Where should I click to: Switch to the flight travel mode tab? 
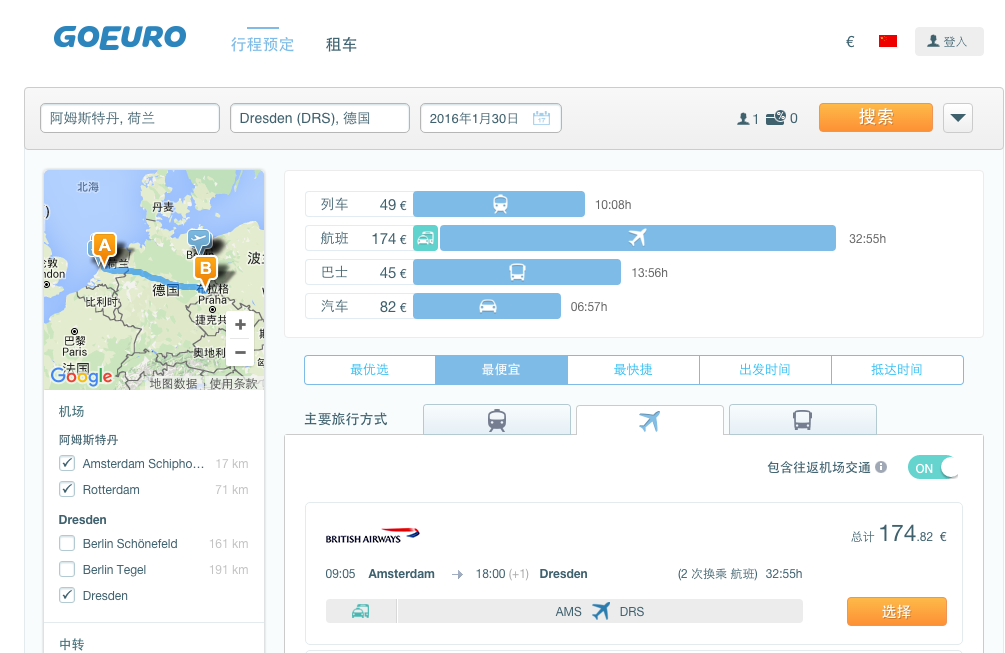click(x=650, y=420)
